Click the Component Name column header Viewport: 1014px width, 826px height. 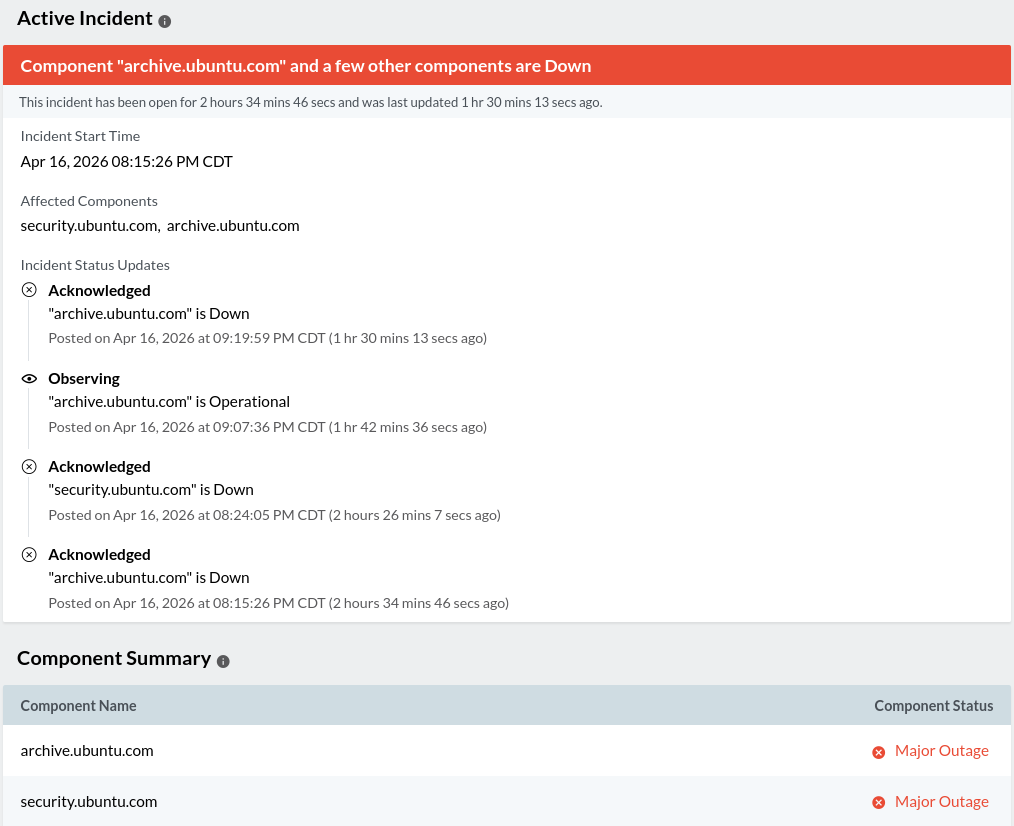point(78,706)
